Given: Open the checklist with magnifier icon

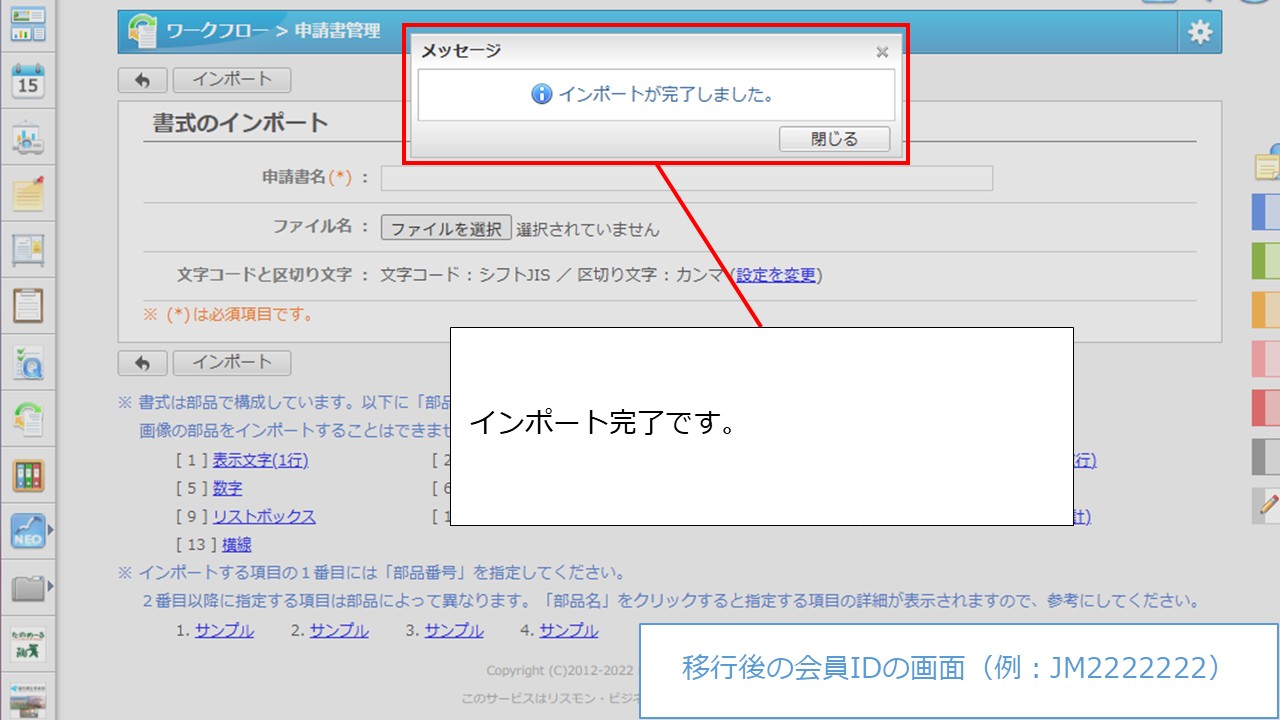Looking at the screenshot, I should click(x=28, y=362).
